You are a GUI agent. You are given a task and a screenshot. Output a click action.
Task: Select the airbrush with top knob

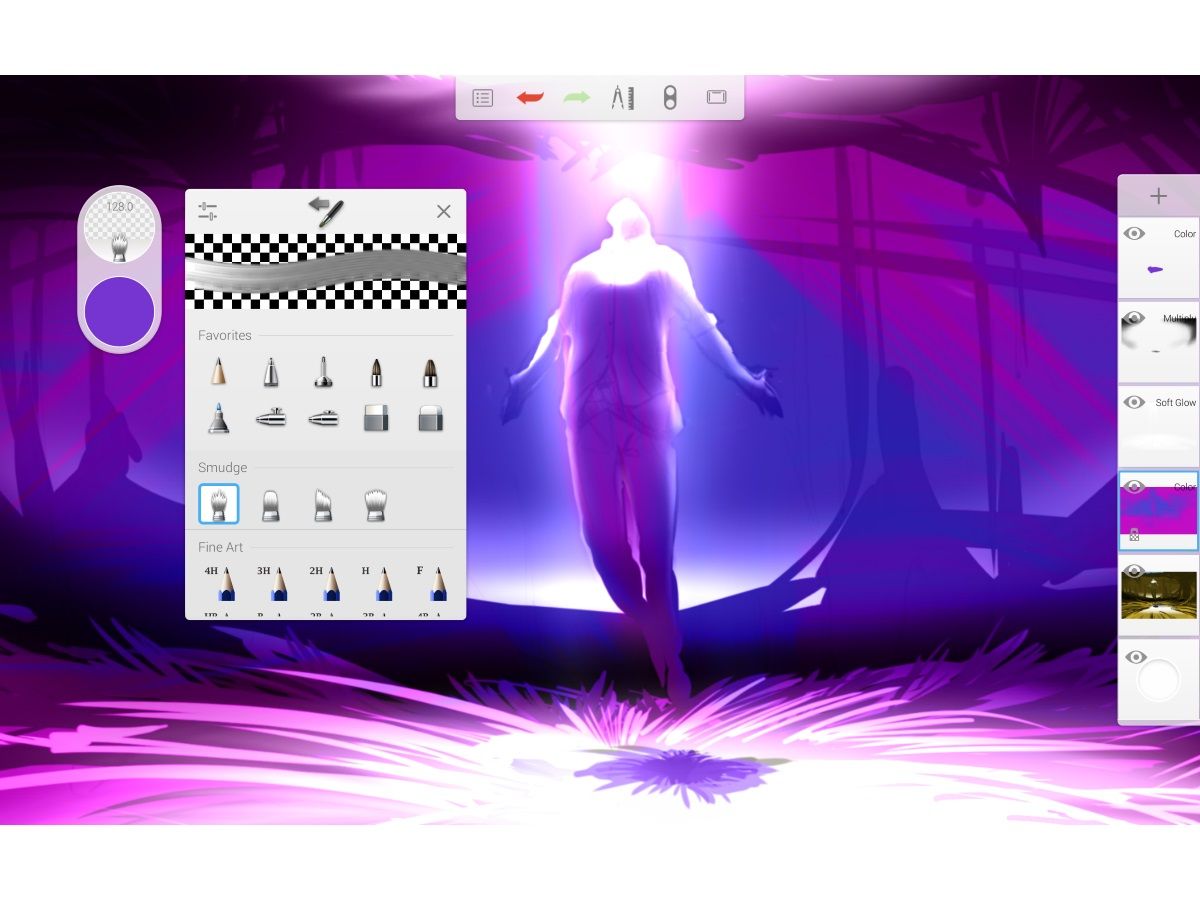270,418
